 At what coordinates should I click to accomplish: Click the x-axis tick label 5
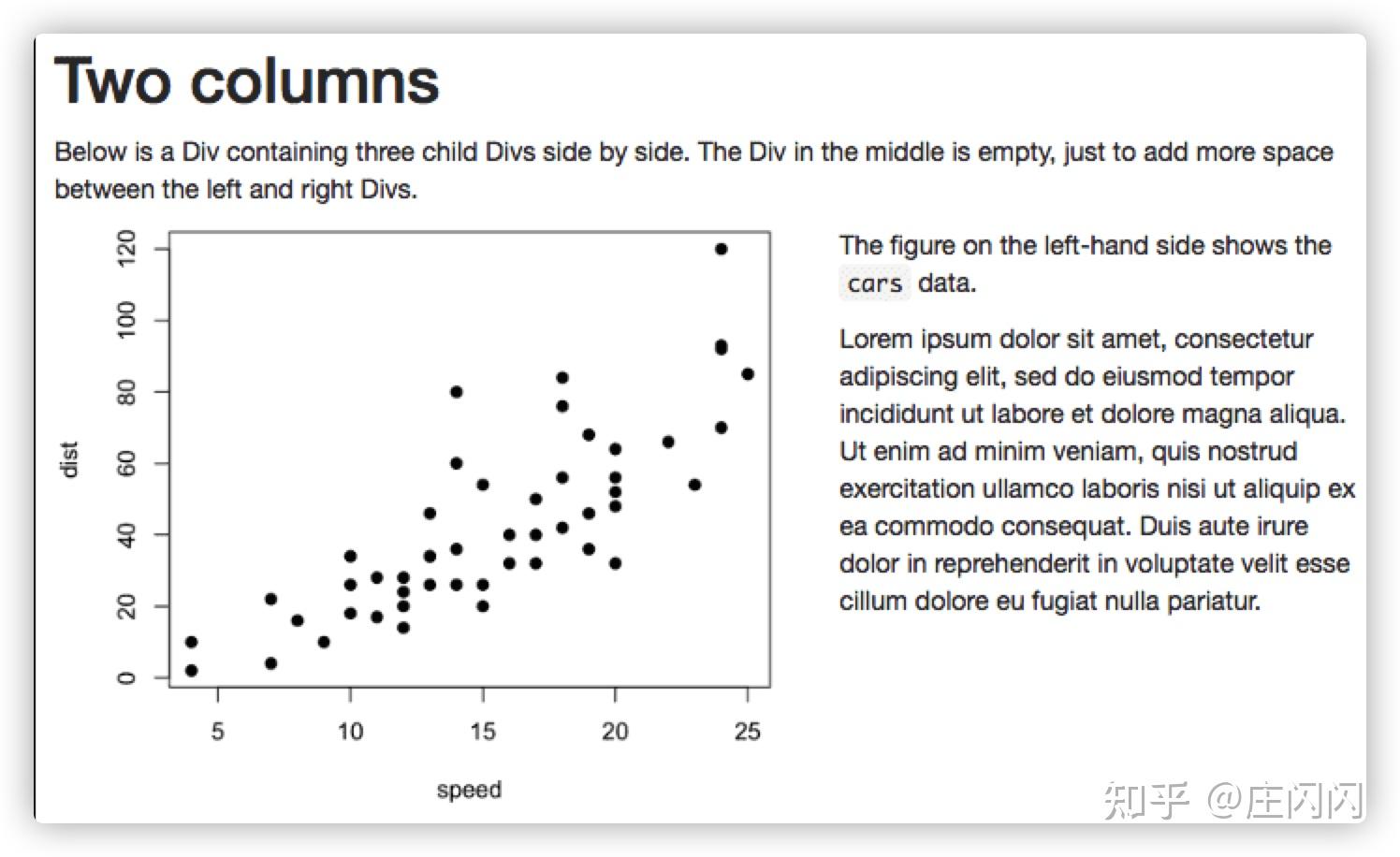pos(217,731)
